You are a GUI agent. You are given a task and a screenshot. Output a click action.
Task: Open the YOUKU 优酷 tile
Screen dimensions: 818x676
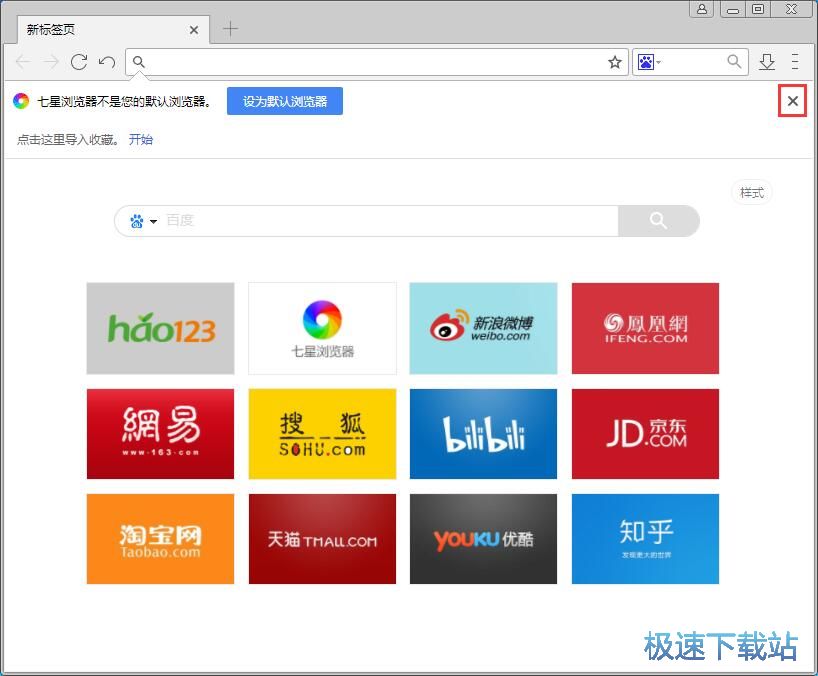tap(483, 539)
